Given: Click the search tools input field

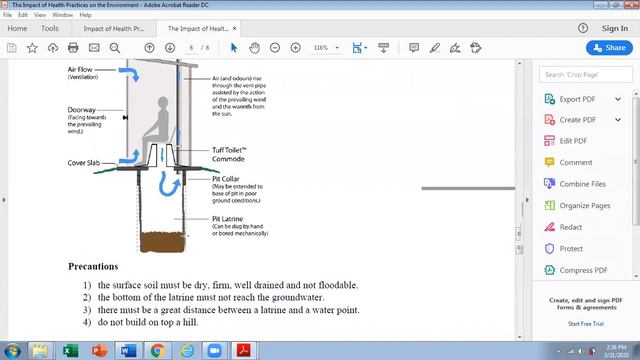Looking at the screenshot, I should tap(586, 75).
